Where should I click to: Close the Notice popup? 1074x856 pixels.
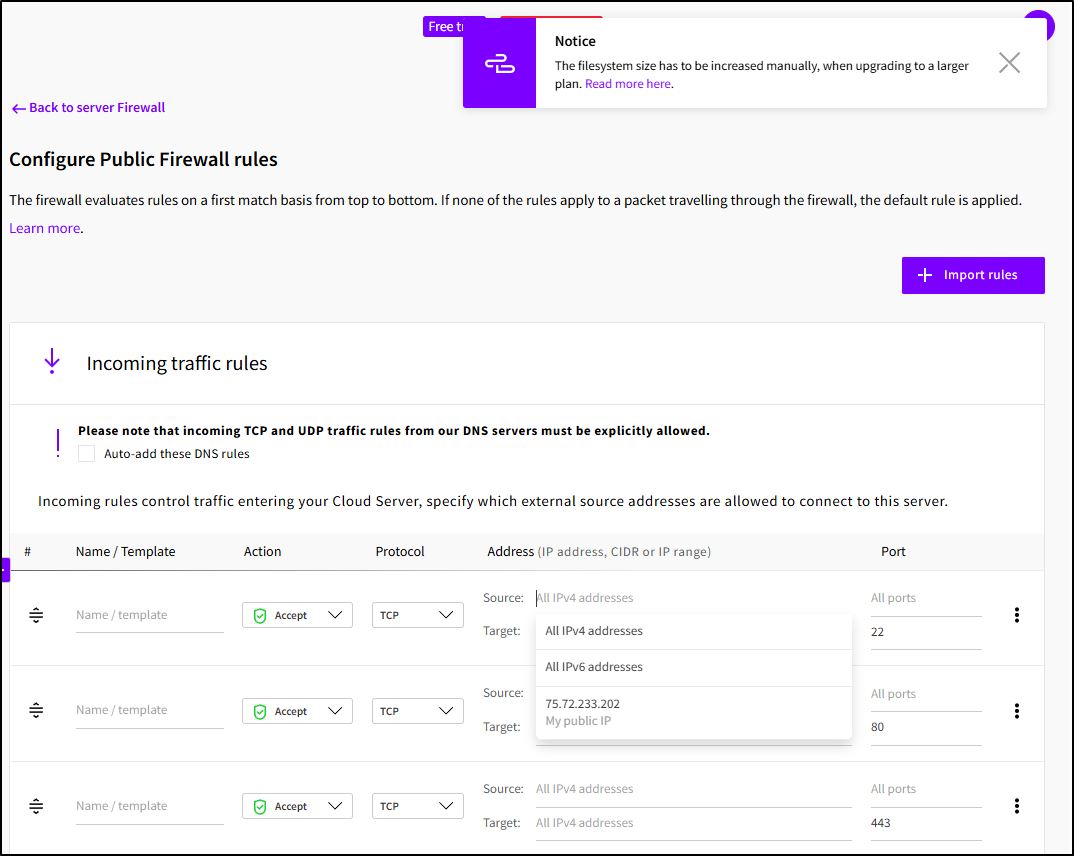coord(1009,63)
